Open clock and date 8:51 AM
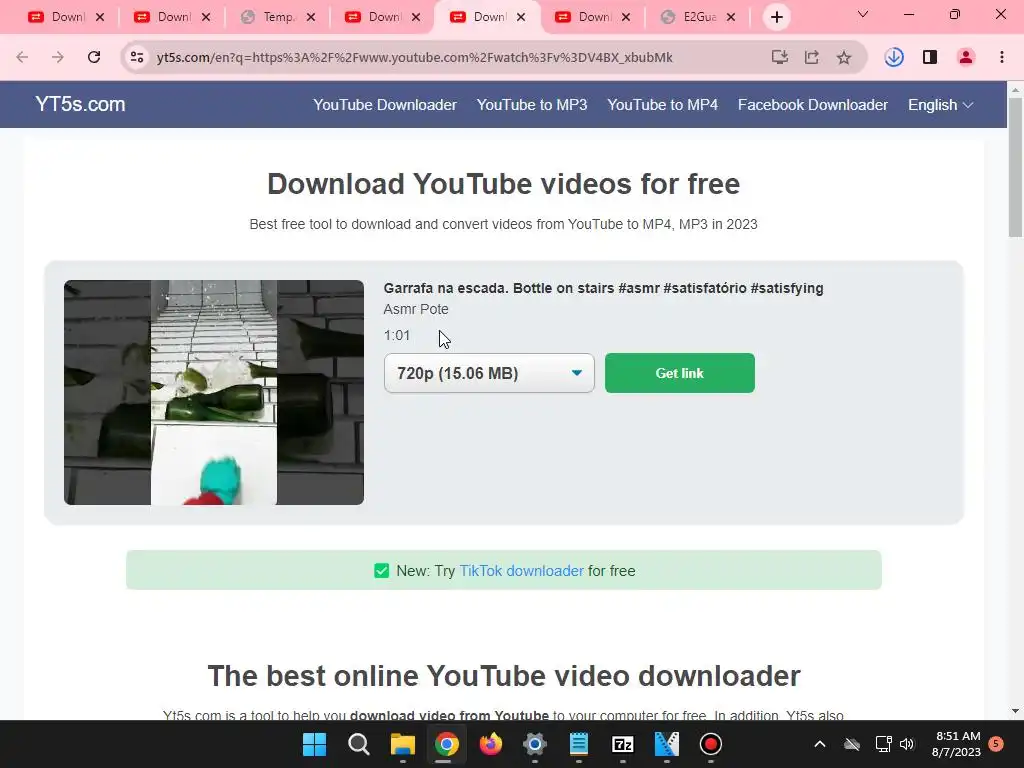1024x768 pixels. [x=957, y=744]
